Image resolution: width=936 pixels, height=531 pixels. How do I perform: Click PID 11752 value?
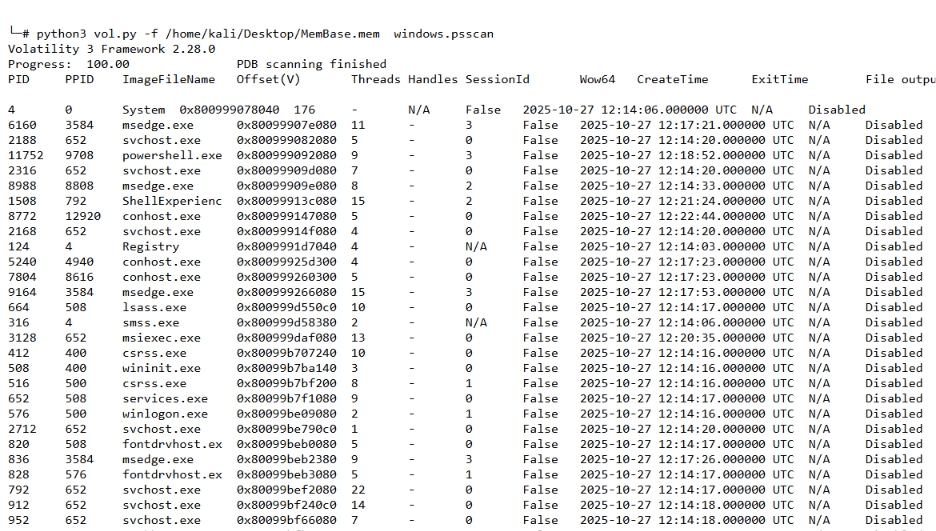(x=26, y=156)
